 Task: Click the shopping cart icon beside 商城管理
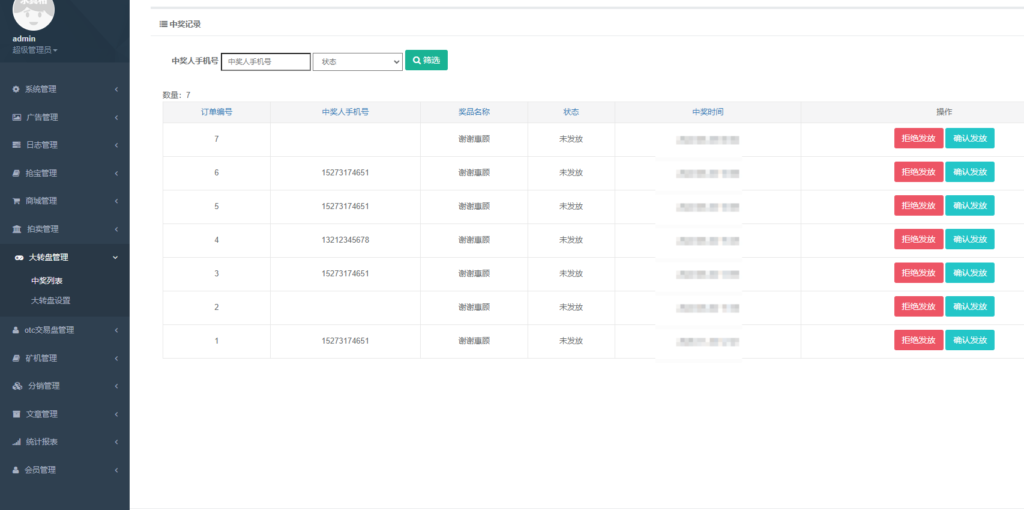pos(16,201)
